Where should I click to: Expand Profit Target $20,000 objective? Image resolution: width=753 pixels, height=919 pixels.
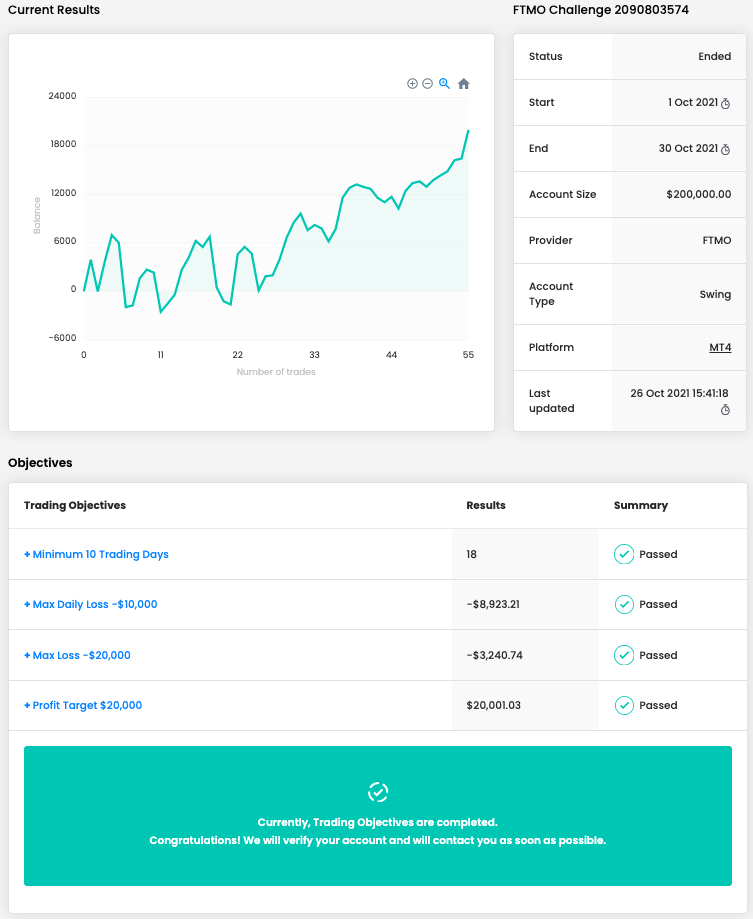point(83,705)
